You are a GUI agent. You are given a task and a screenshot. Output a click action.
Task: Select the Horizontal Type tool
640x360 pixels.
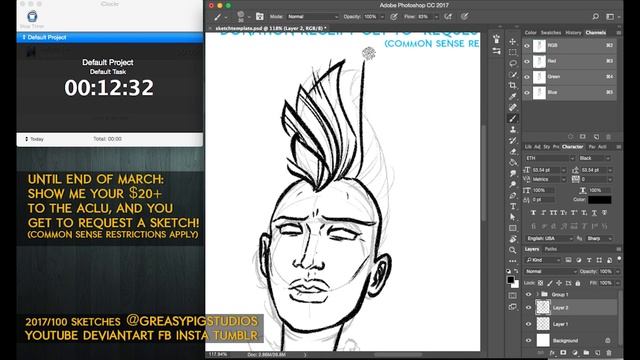513,206
